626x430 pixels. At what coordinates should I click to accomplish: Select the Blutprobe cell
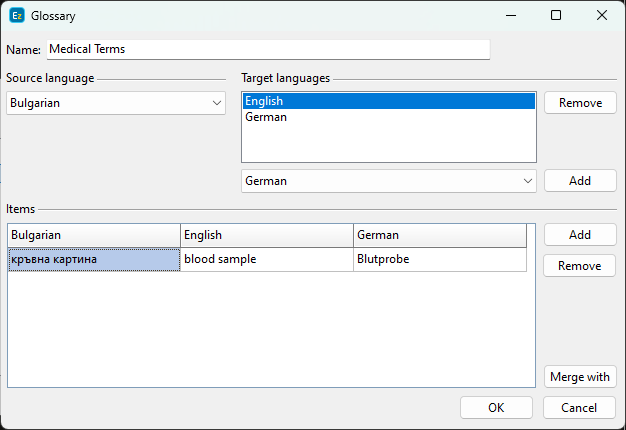pyautogui.click(x=440, y=259)
